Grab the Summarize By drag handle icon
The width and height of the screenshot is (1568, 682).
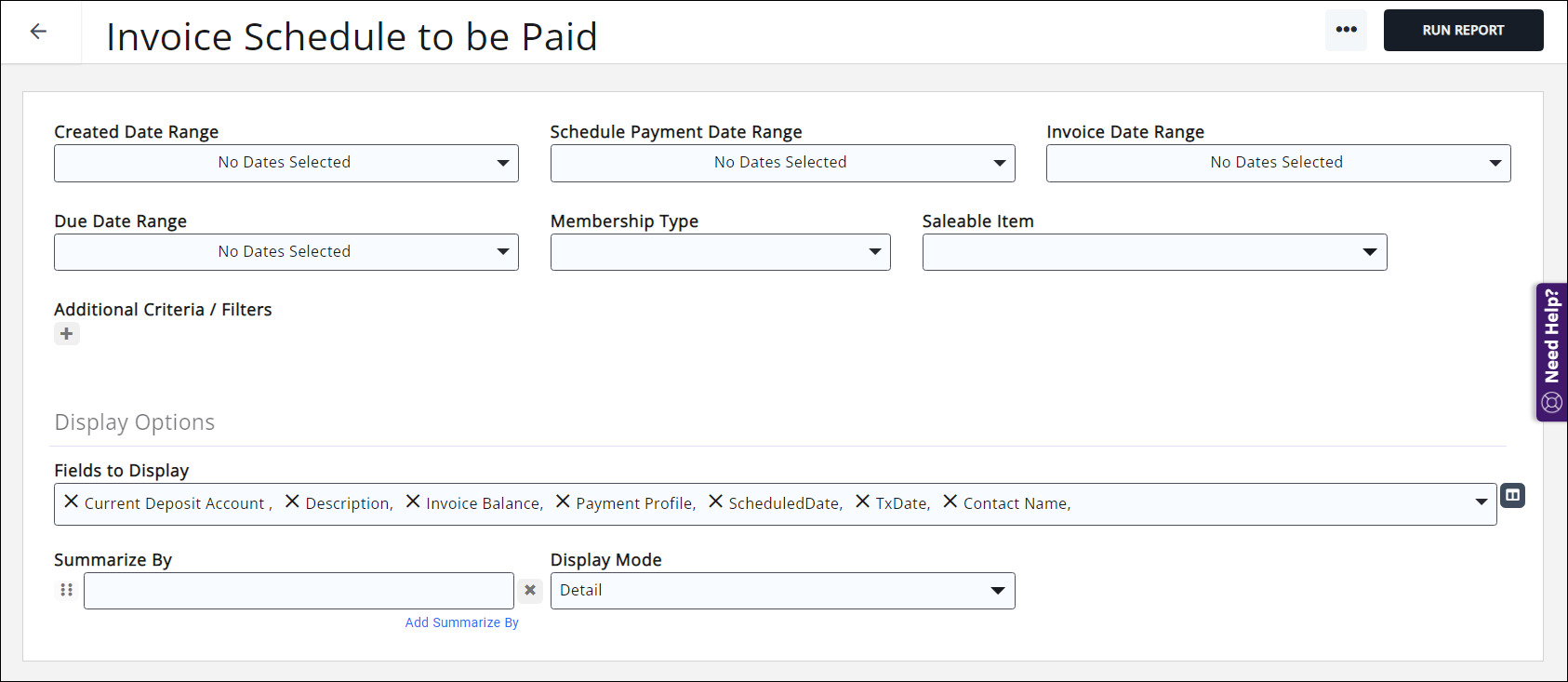(x=66, y=590)
